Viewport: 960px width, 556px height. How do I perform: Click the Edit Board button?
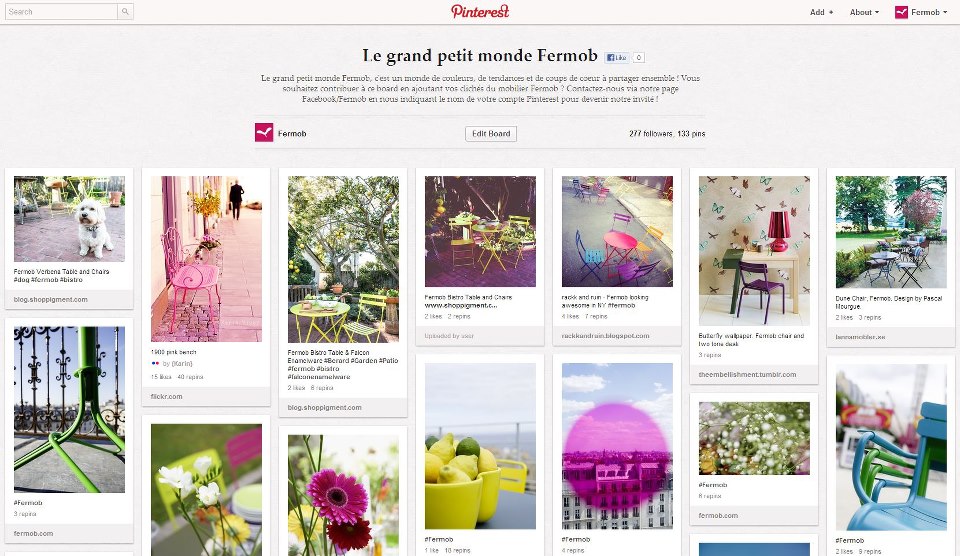[x=491, y=133]
